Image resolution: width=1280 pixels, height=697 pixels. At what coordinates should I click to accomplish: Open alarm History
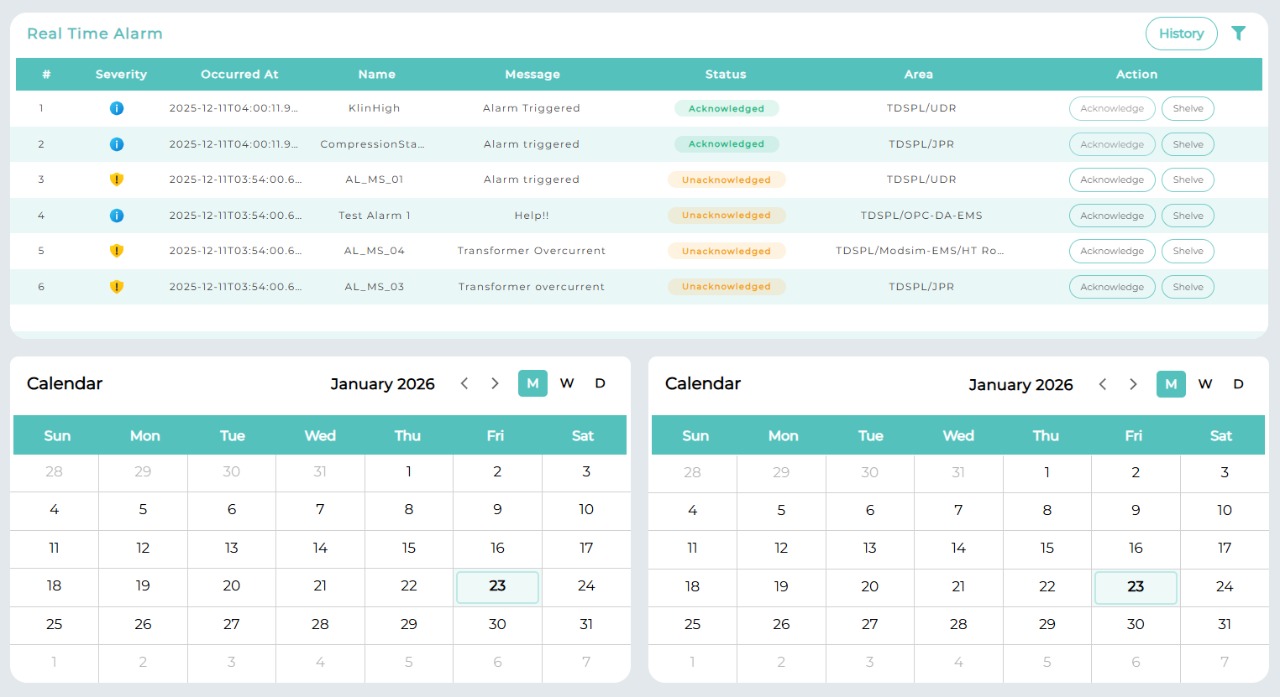(1181, 33)
